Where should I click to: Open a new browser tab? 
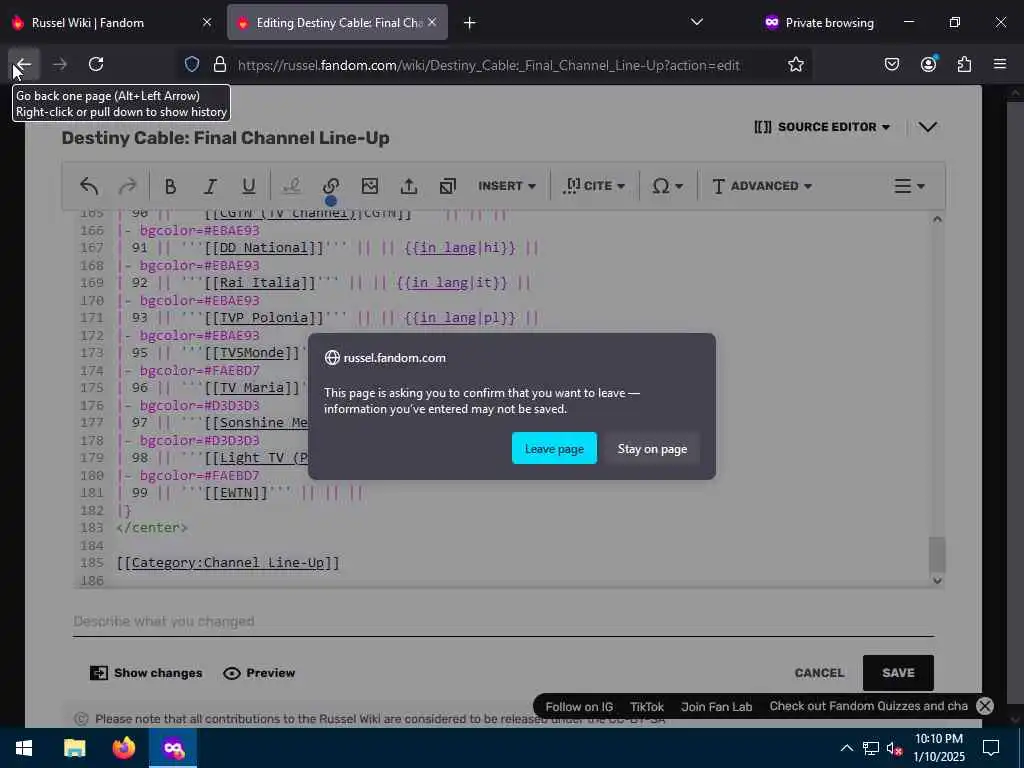[470, 23]
